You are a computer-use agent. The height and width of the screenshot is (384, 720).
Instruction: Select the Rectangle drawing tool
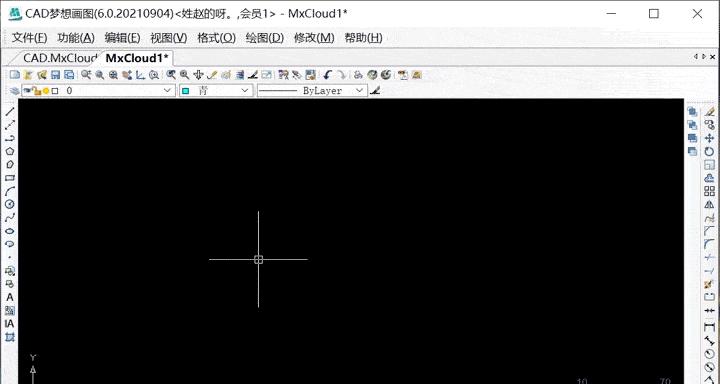point(10,178)
